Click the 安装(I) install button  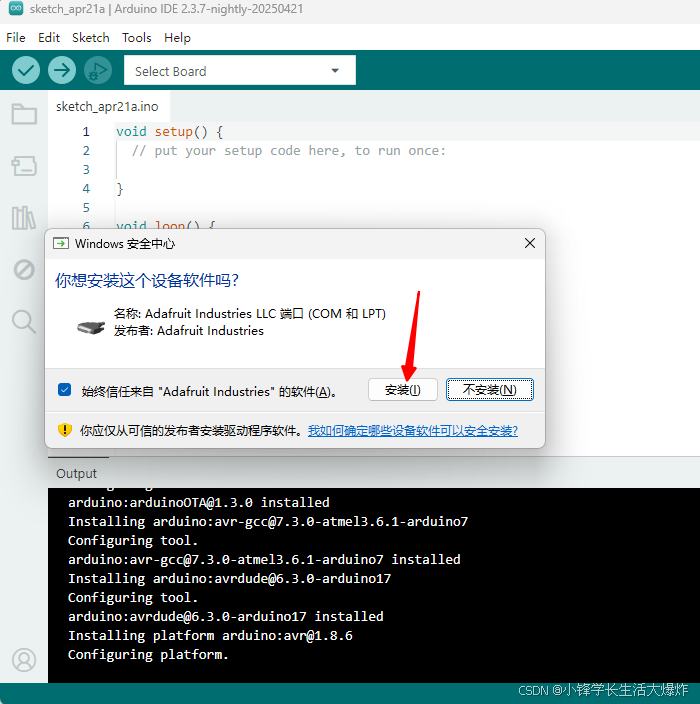click(x=403, y=390)
